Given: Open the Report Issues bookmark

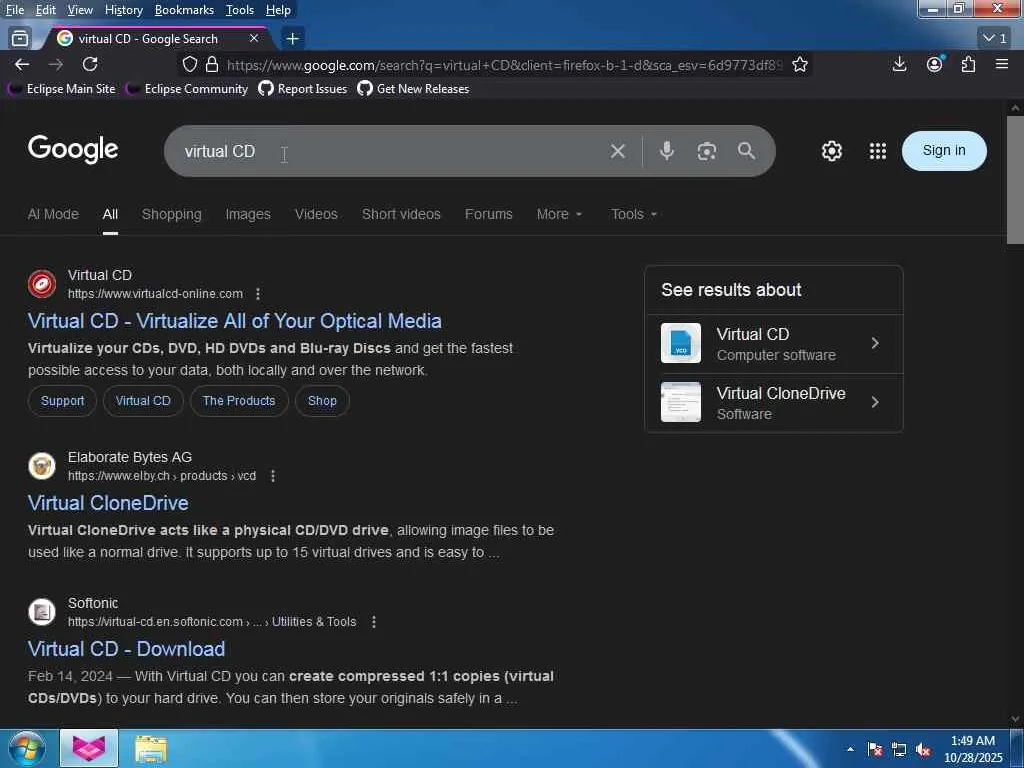Looking at the screenshot, I should 303,89.
